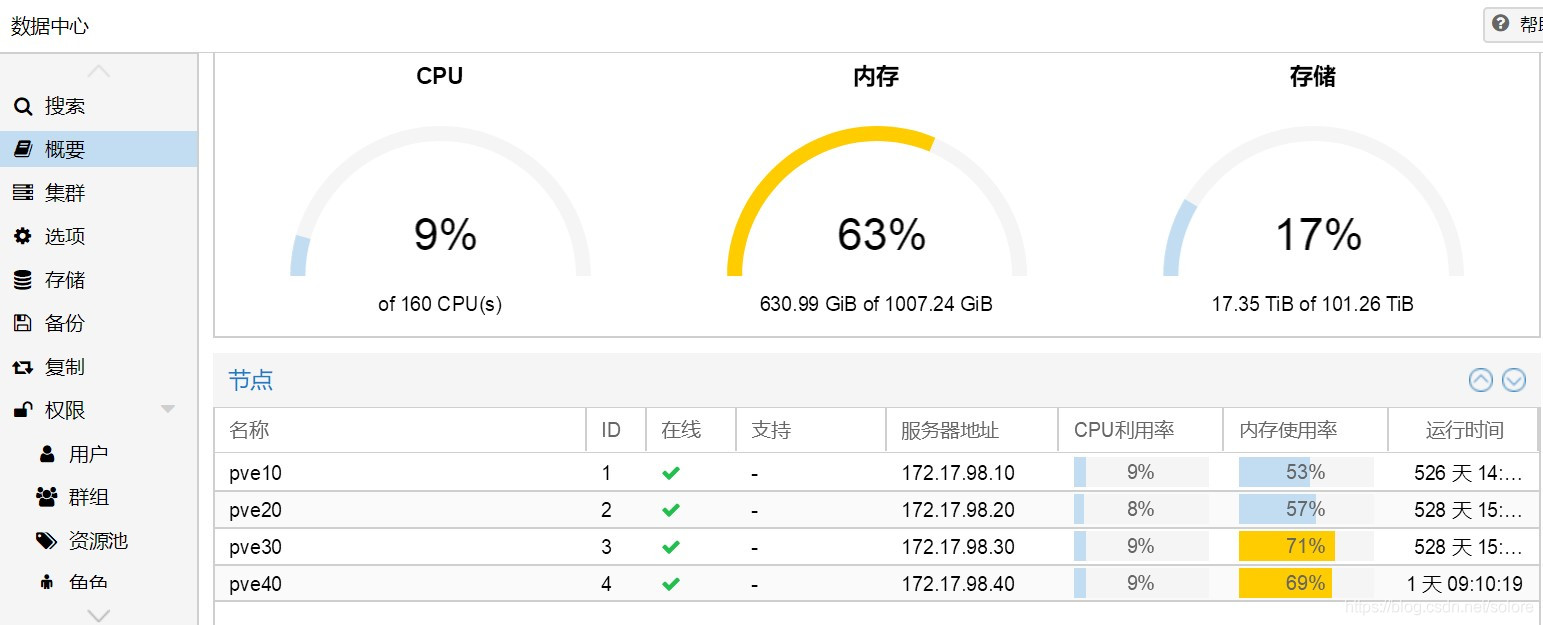Click the floppy icon beside 备份

[22, 323]
